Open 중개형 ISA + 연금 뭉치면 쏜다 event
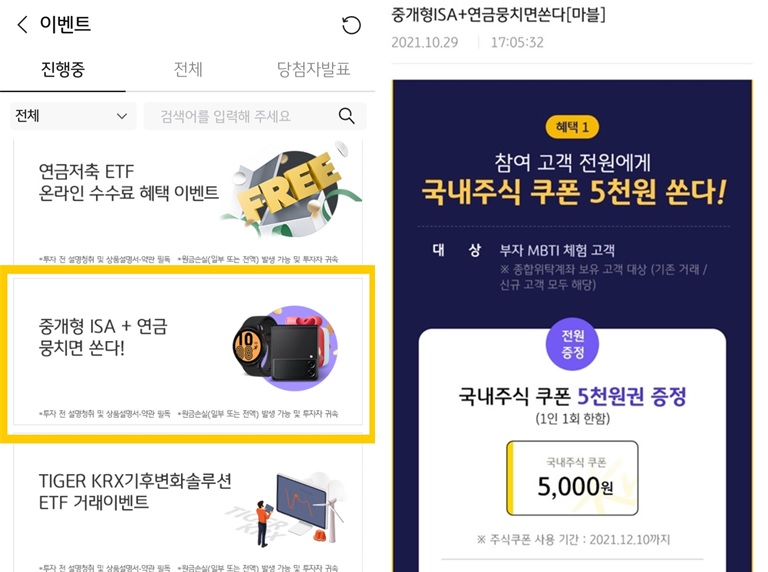768x572 pixels. pos(188,352)
